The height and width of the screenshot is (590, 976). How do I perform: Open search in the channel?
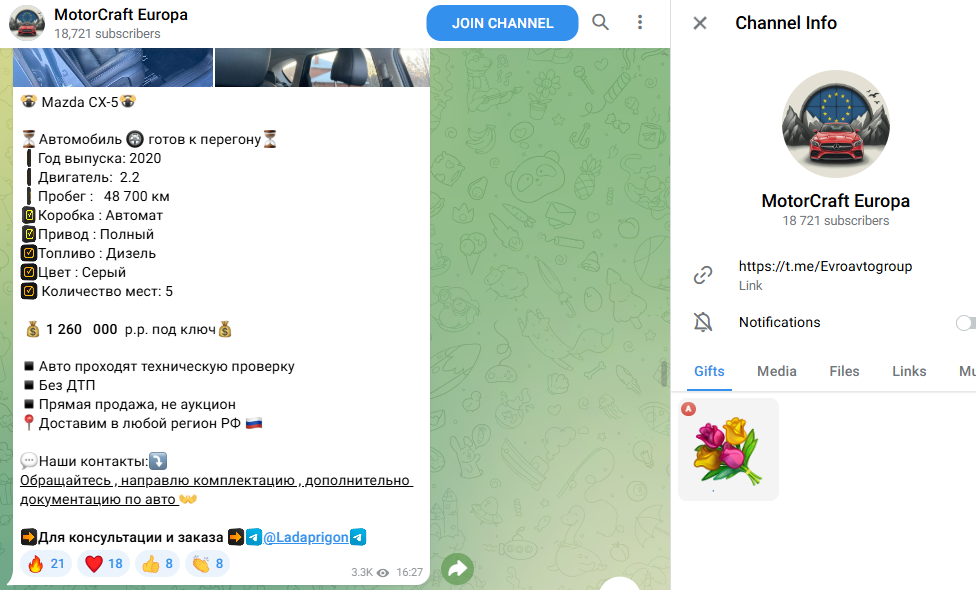[x=600, y=22]
